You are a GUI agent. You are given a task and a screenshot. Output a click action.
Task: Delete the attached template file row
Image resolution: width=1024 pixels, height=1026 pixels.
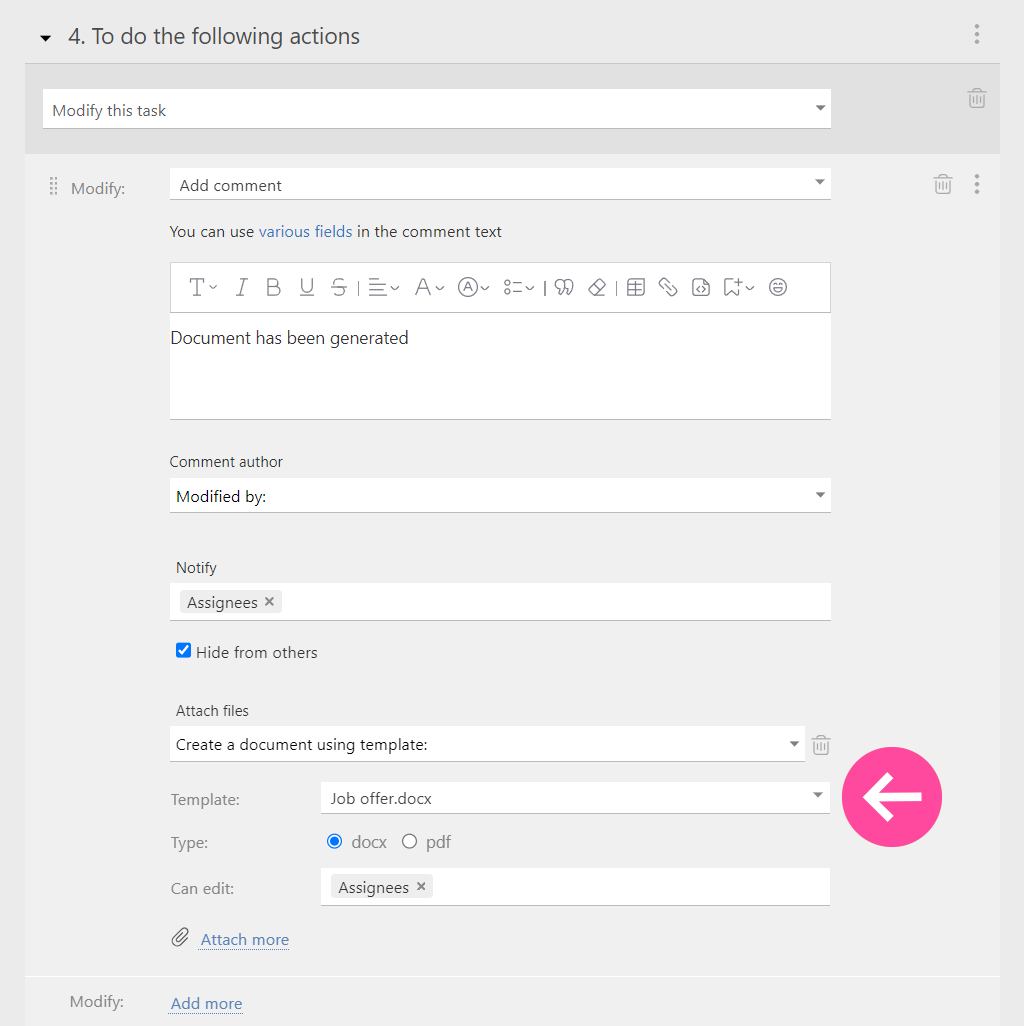(821, 745)
